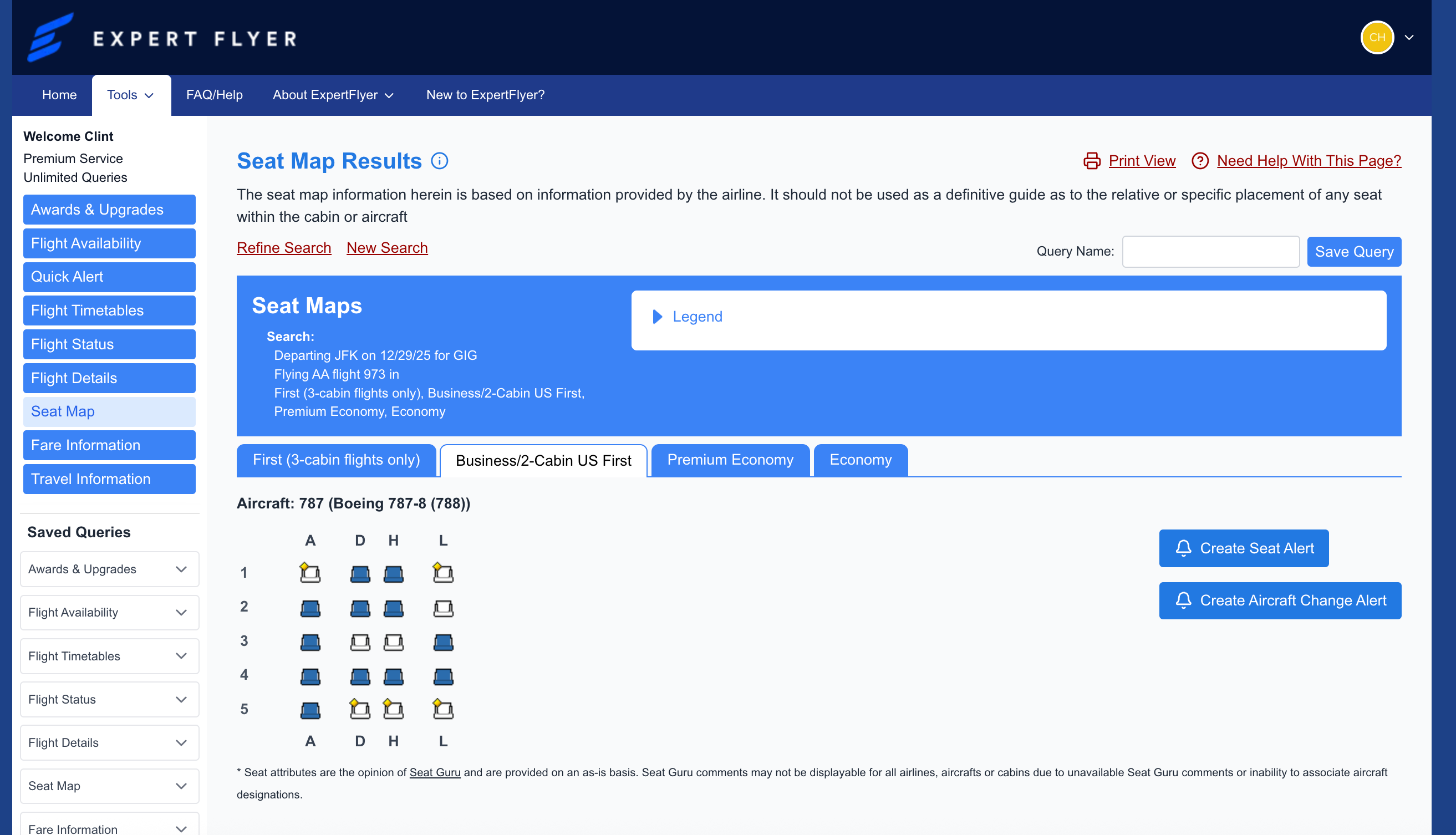Screen dimensions: 1456x835
Task: Click the bell icon on Create Seat Alert
Action: click(x=1183, y=548)
